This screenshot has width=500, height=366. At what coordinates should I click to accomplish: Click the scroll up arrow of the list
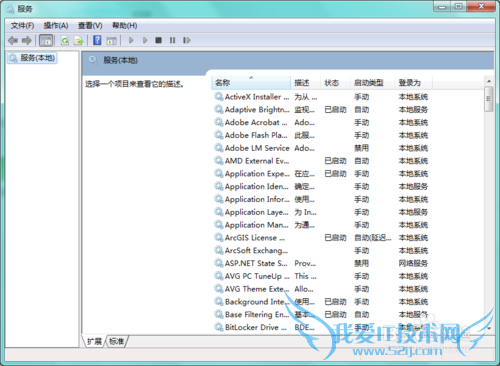pos(489,81)
